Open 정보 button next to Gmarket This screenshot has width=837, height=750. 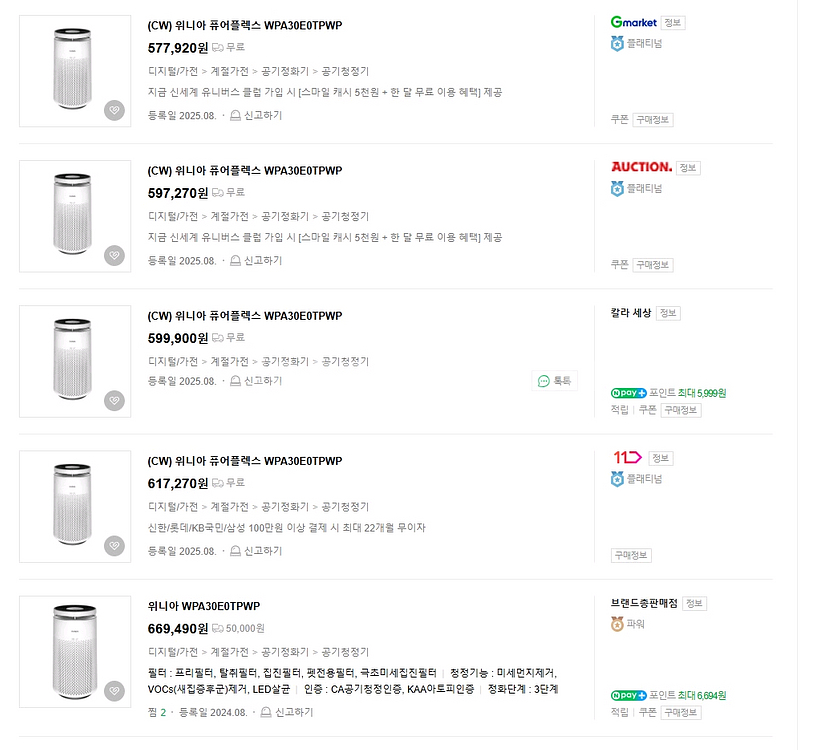(674, 23)
